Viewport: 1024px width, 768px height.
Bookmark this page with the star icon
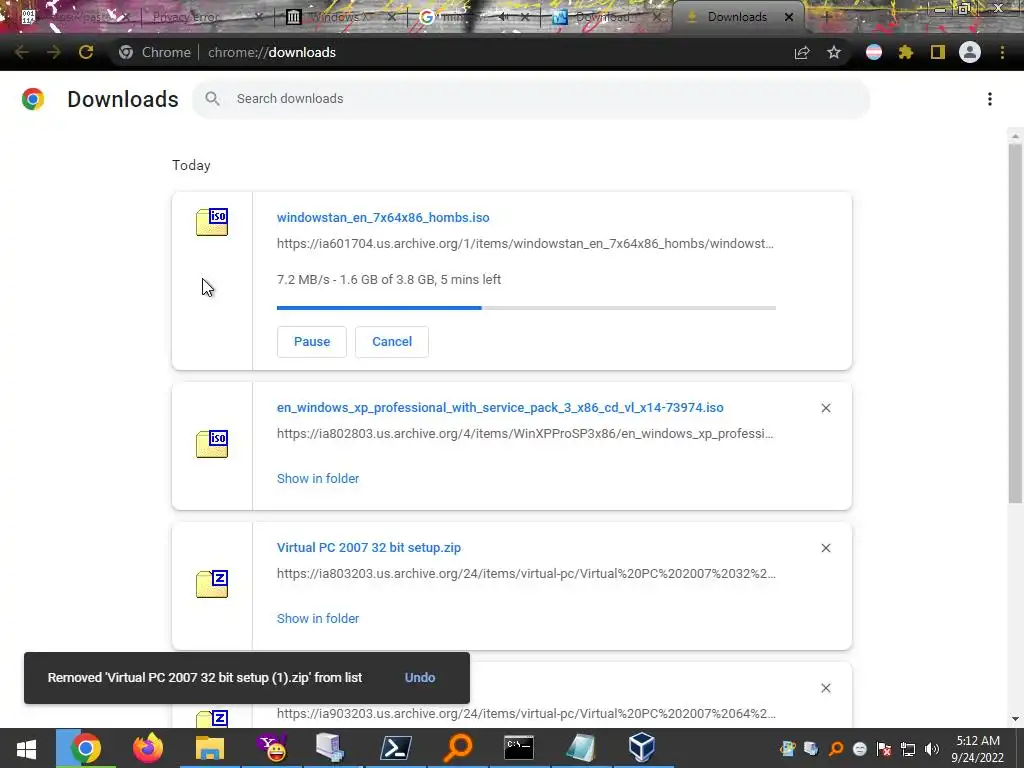coord(834,52)
